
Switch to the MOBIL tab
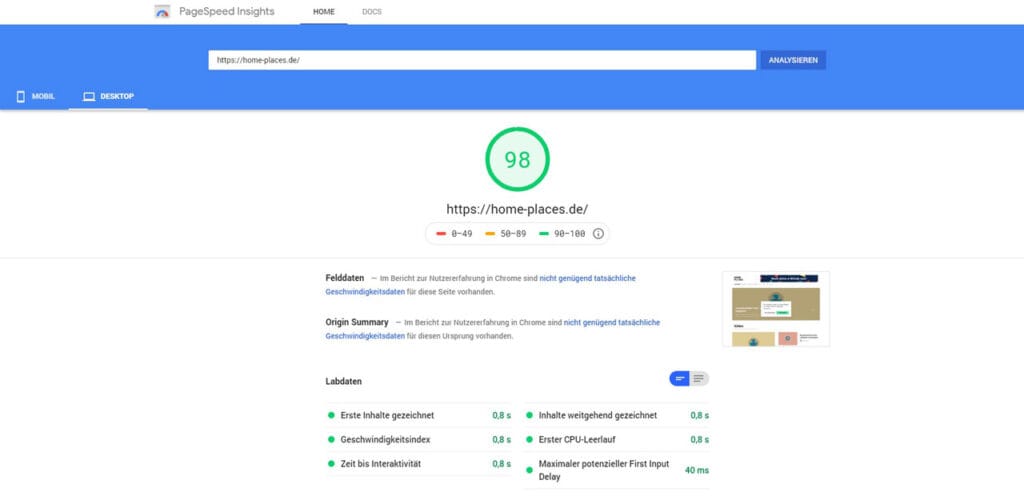click(35, 97)
